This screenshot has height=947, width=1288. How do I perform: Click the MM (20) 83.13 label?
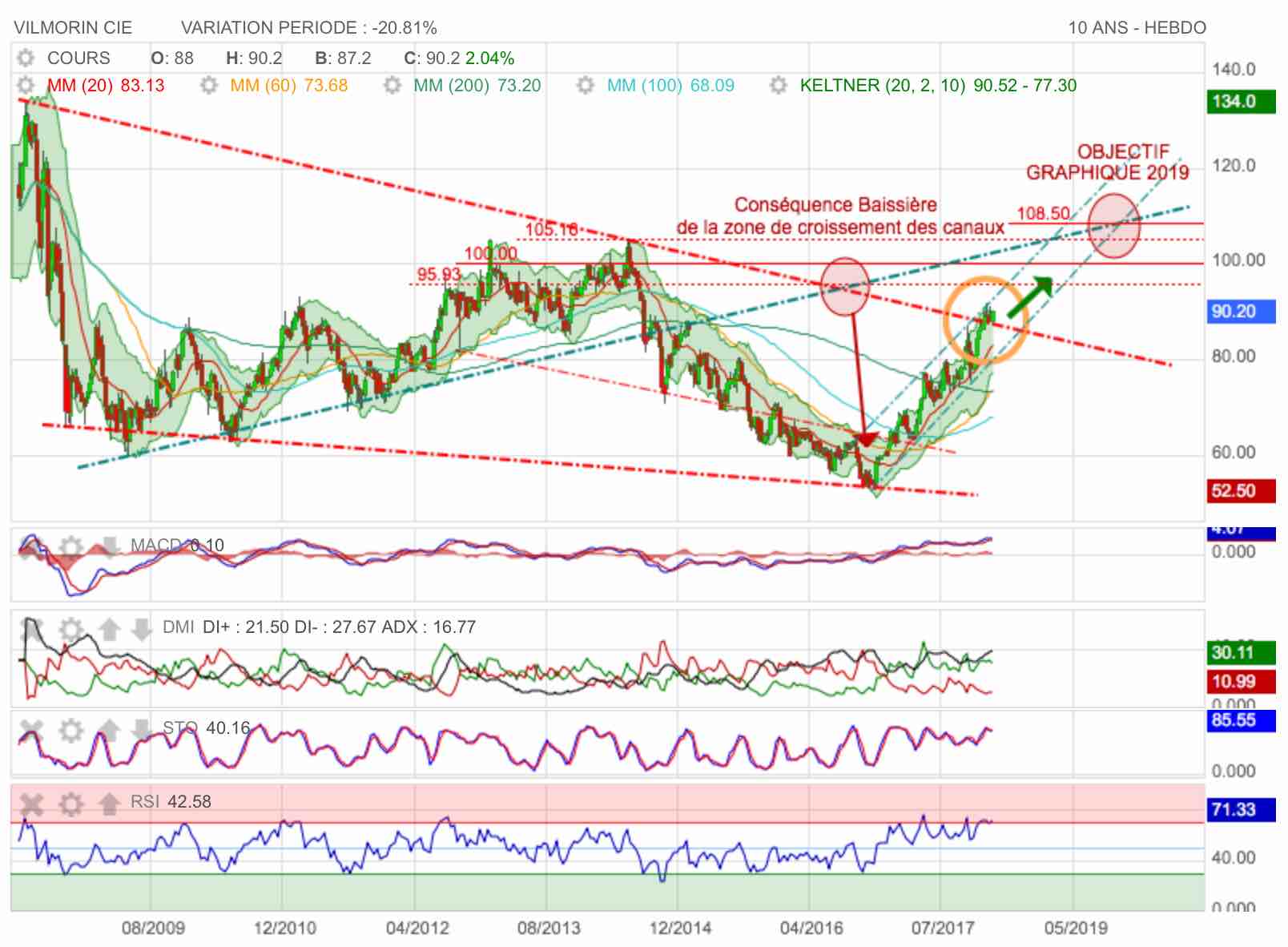[106, 85]
